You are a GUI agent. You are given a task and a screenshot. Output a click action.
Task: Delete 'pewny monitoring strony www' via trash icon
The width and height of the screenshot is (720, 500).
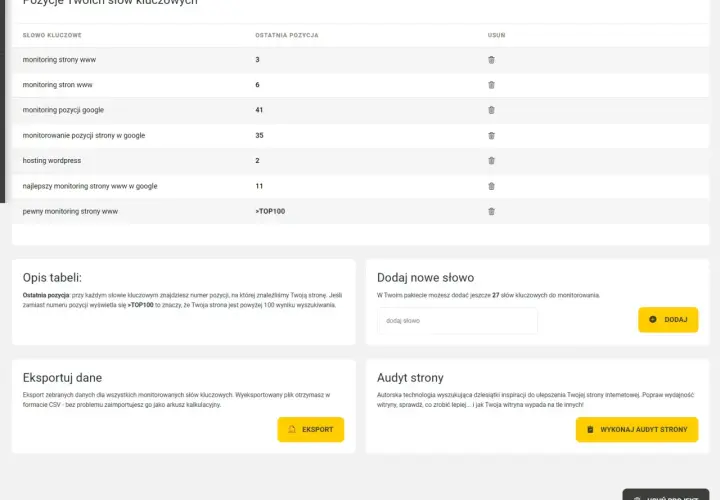coord(491,211)
